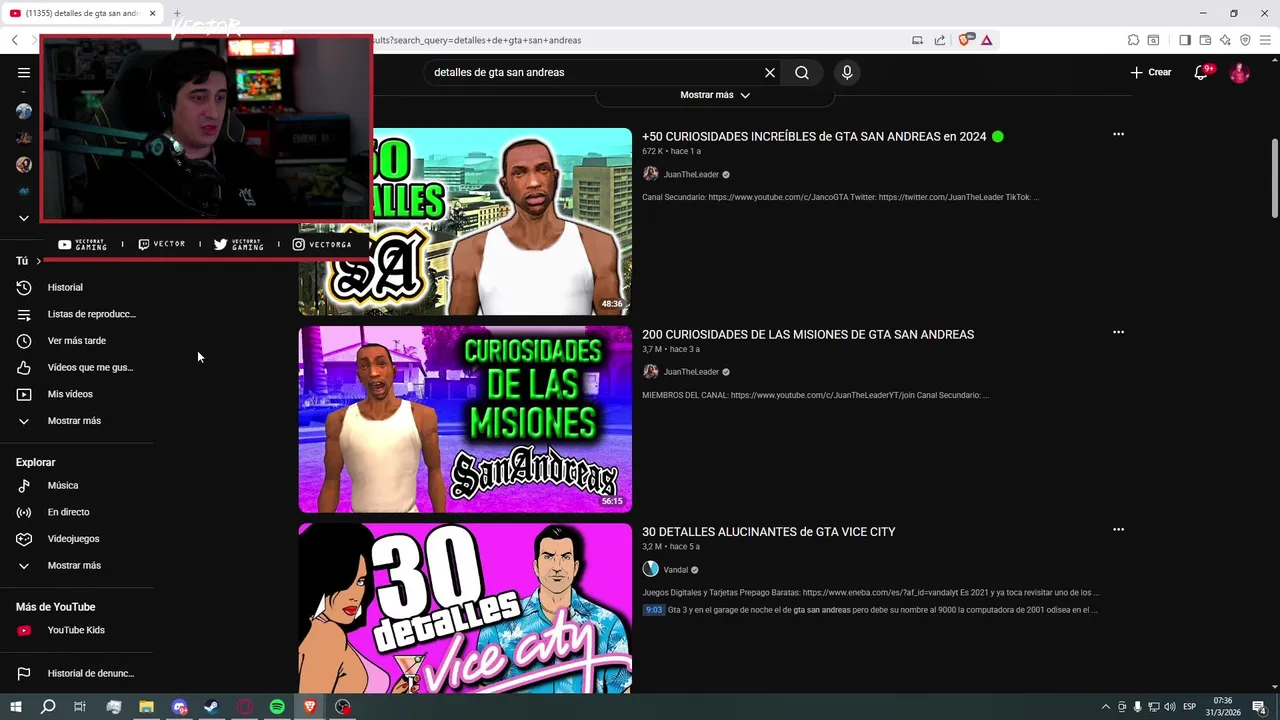Open Brave Shields lion icon

(965, 40)
